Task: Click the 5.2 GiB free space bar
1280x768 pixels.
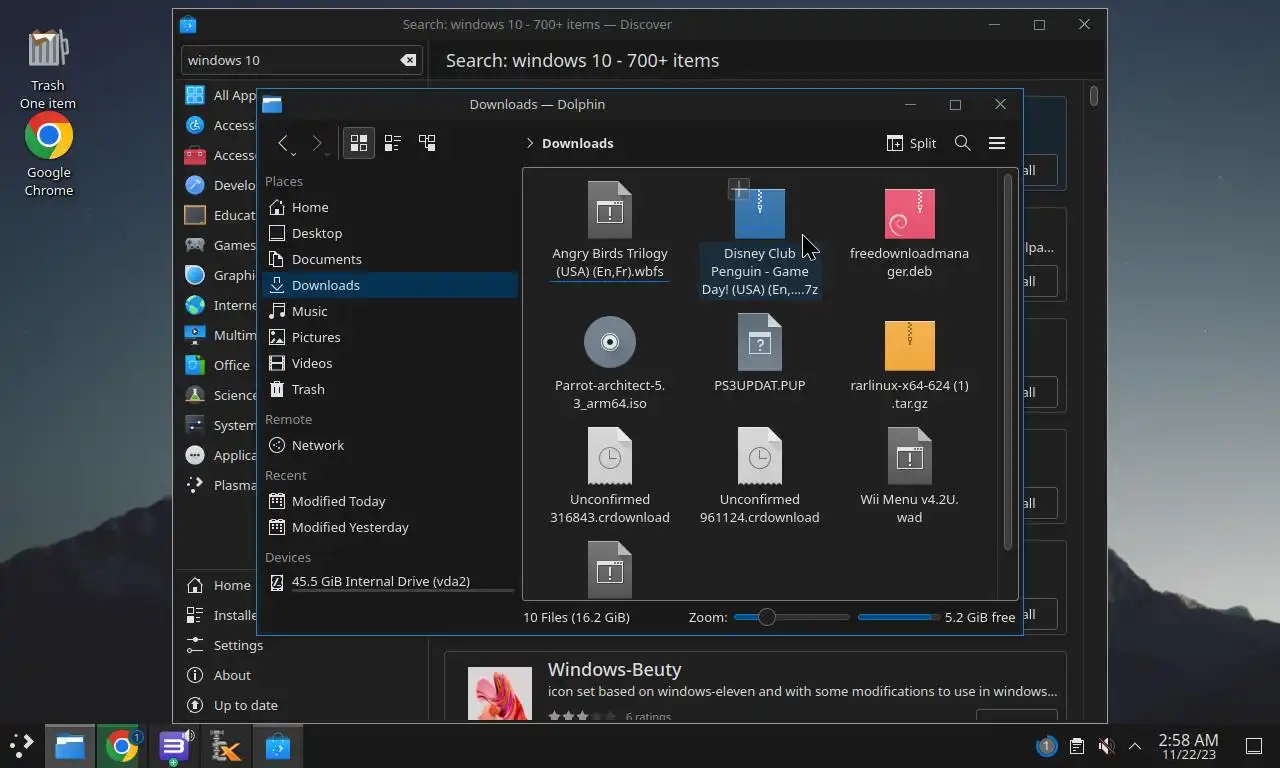Action: [898, 617]
